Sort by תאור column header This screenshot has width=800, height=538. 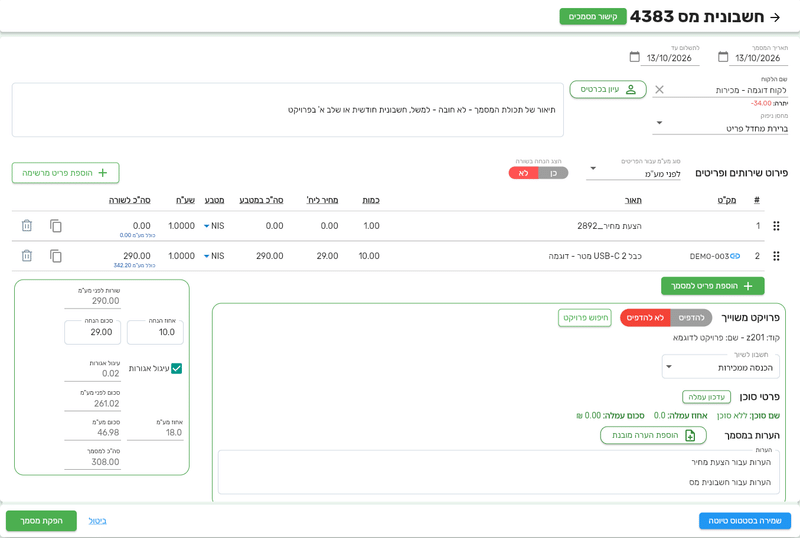[x=633, y=200]
